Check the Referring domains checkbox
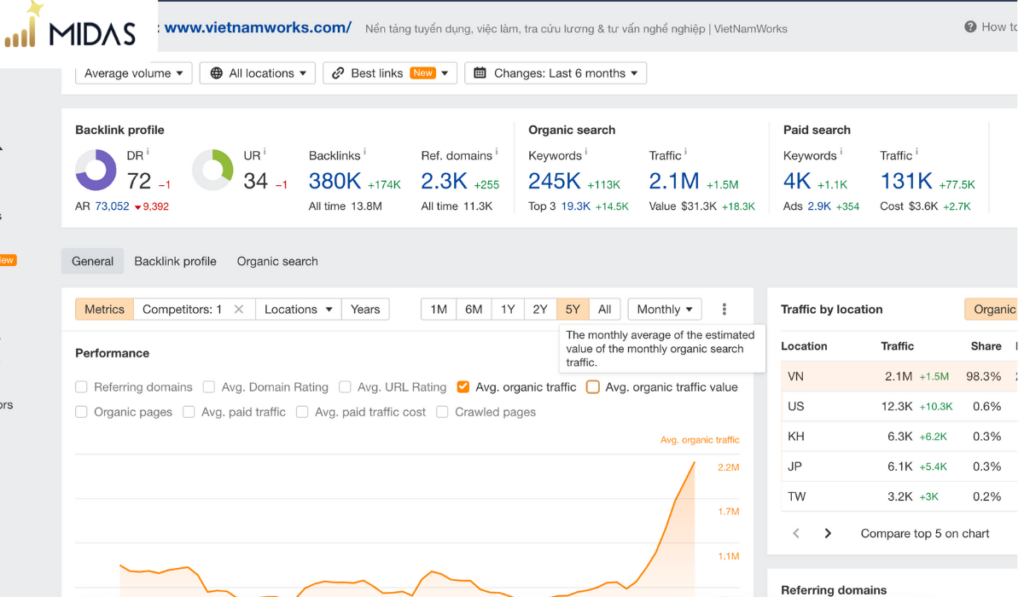Viewport: 1024px width, 597px height. pyautogui.click(x=81, y=387)
